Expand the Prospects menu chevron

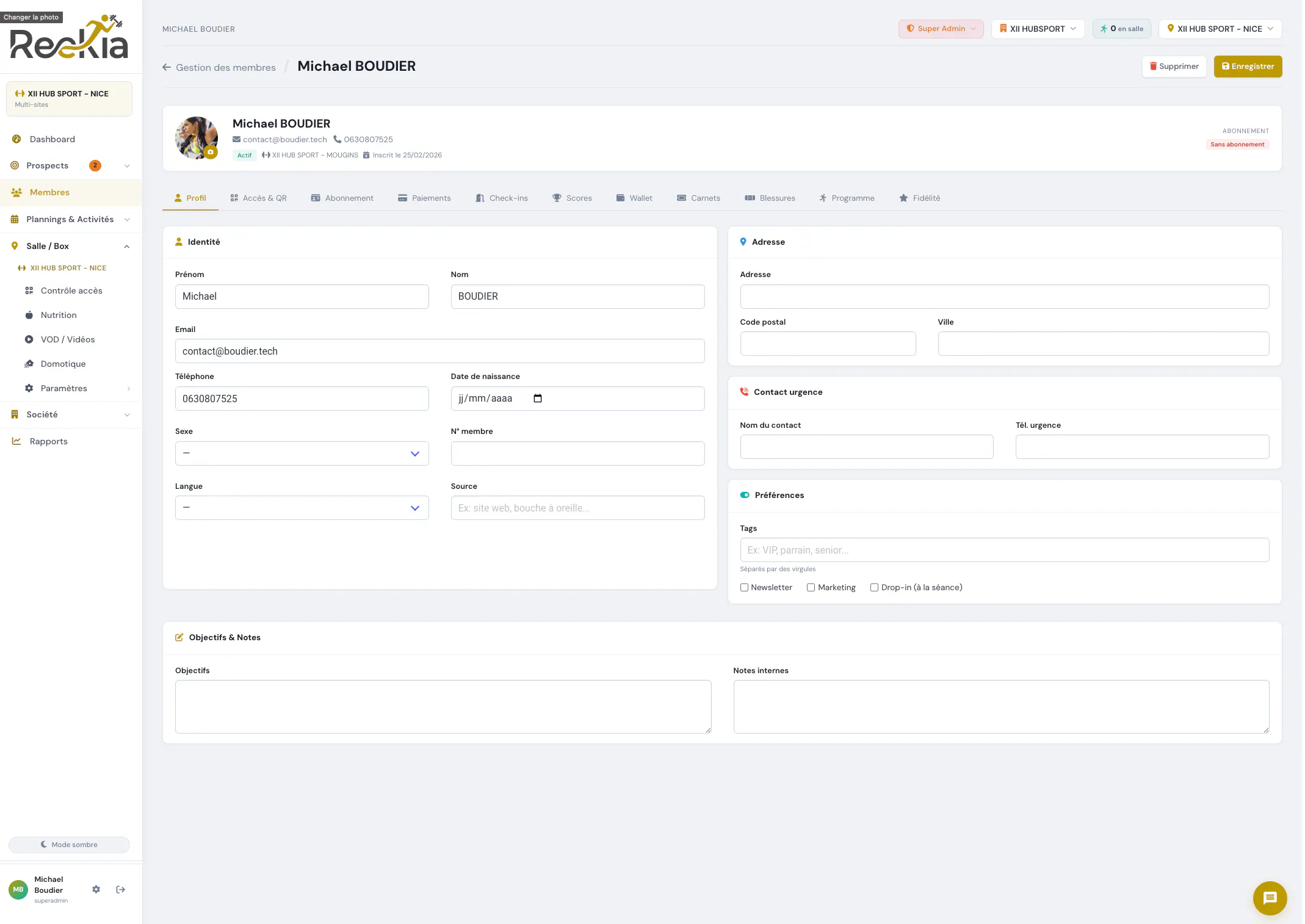tap(127, 166)
